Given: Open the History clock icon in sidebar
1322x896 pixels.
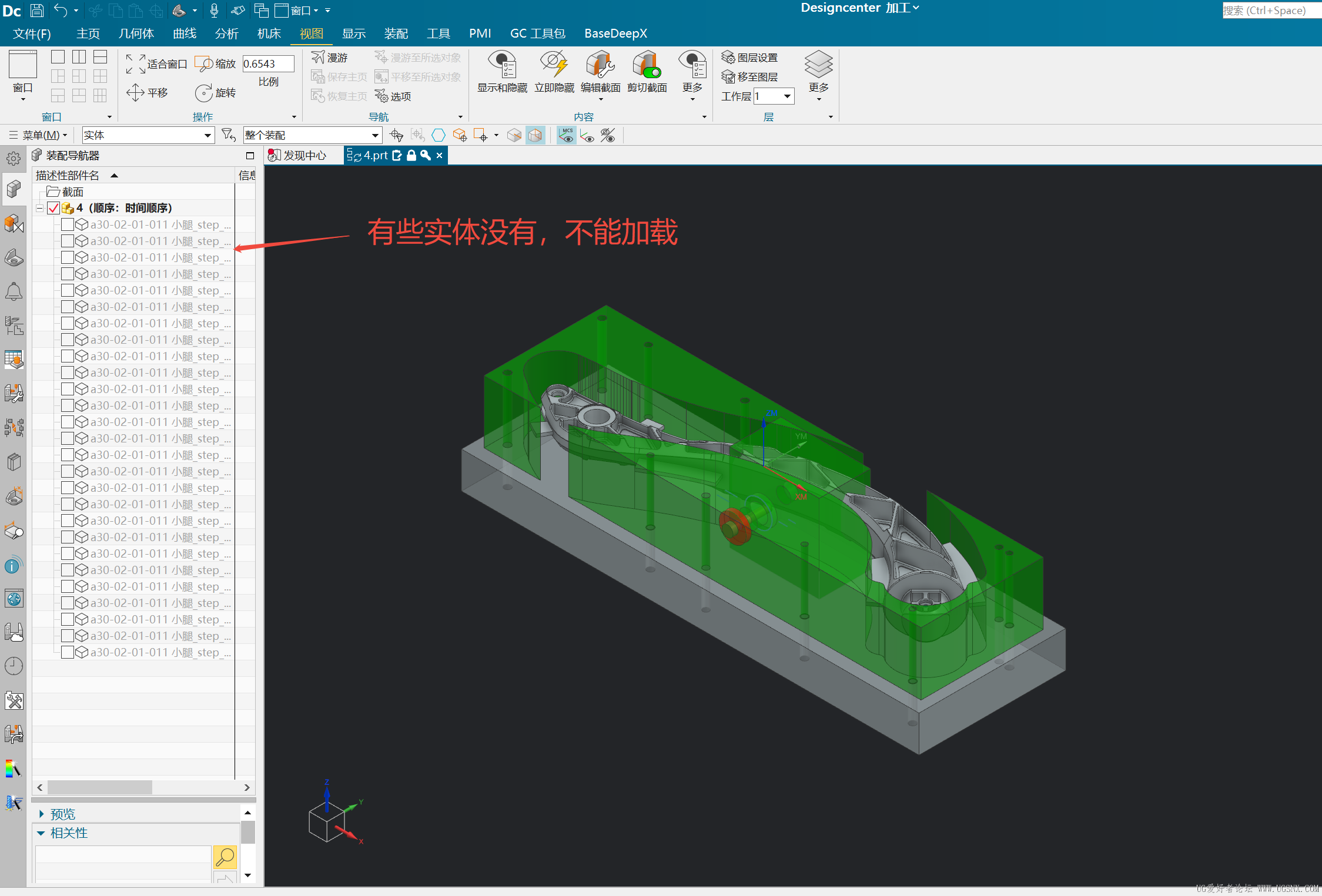Looking at the screenshot, I should coord(14,666).
